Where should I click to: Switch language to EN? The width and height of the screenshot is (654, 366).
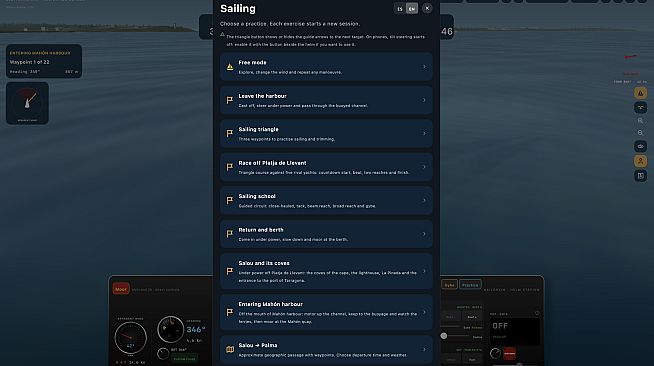[x=412, y=9]
